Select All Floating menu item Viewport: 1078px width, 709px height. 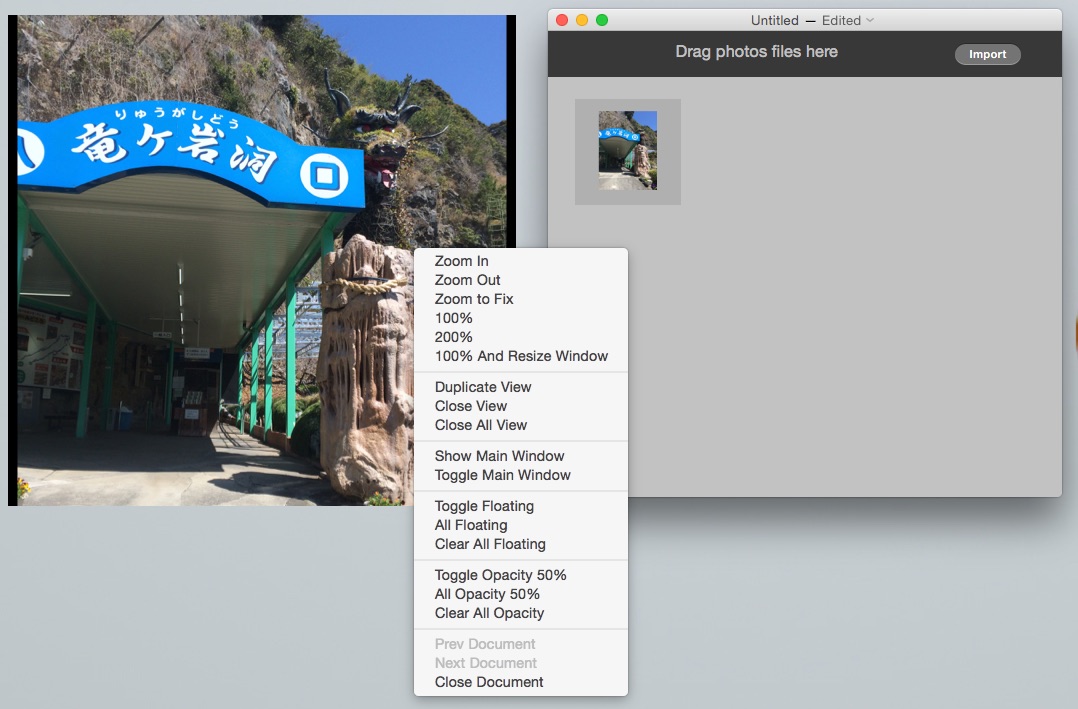pos(520,525)
